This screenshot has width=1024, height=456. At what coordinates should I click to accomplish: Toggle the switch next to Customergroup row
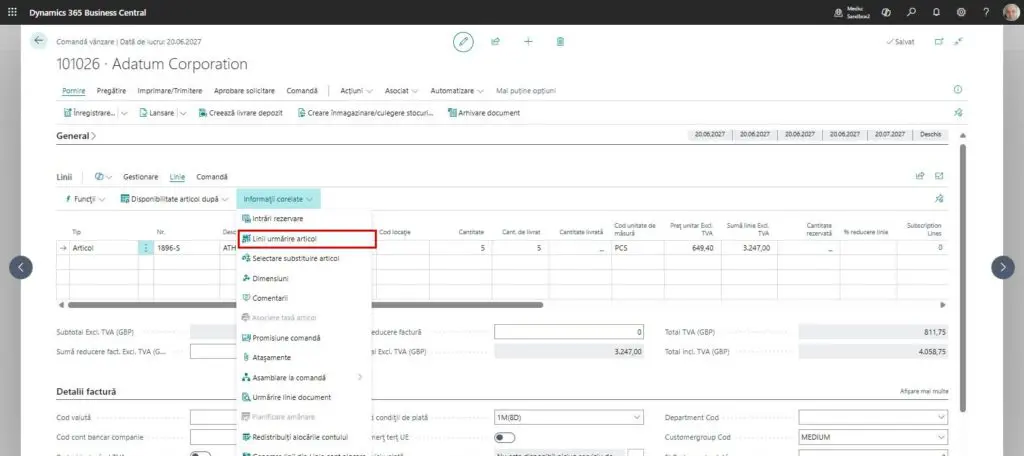click(x=505, y=437)
